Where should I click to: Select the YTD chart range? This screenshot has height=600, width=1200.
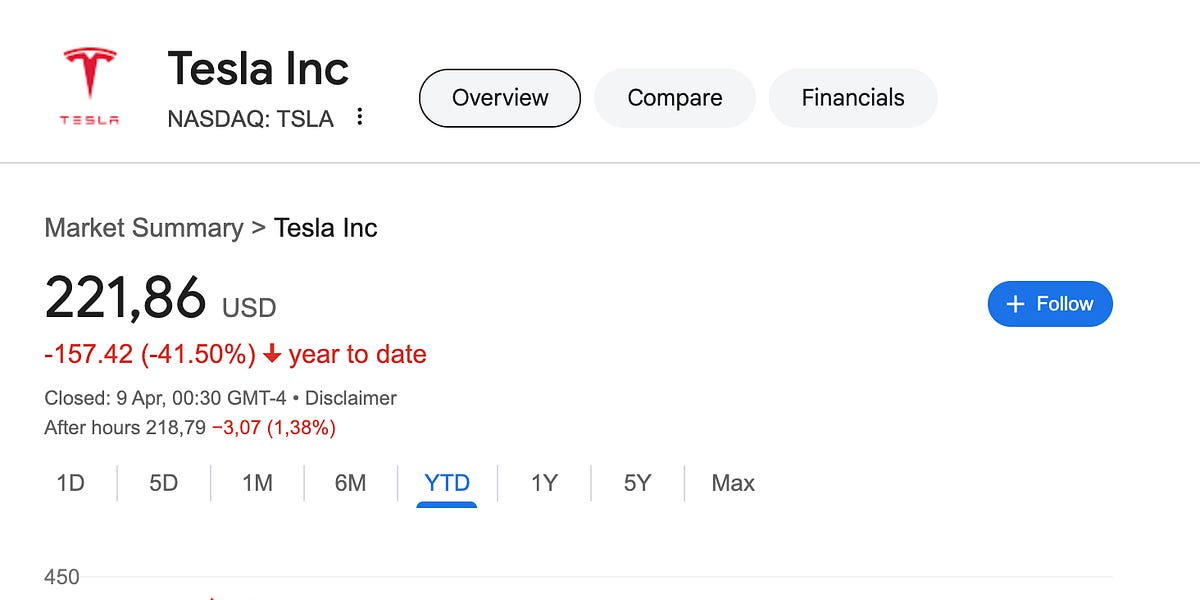[x=447, y=484]
